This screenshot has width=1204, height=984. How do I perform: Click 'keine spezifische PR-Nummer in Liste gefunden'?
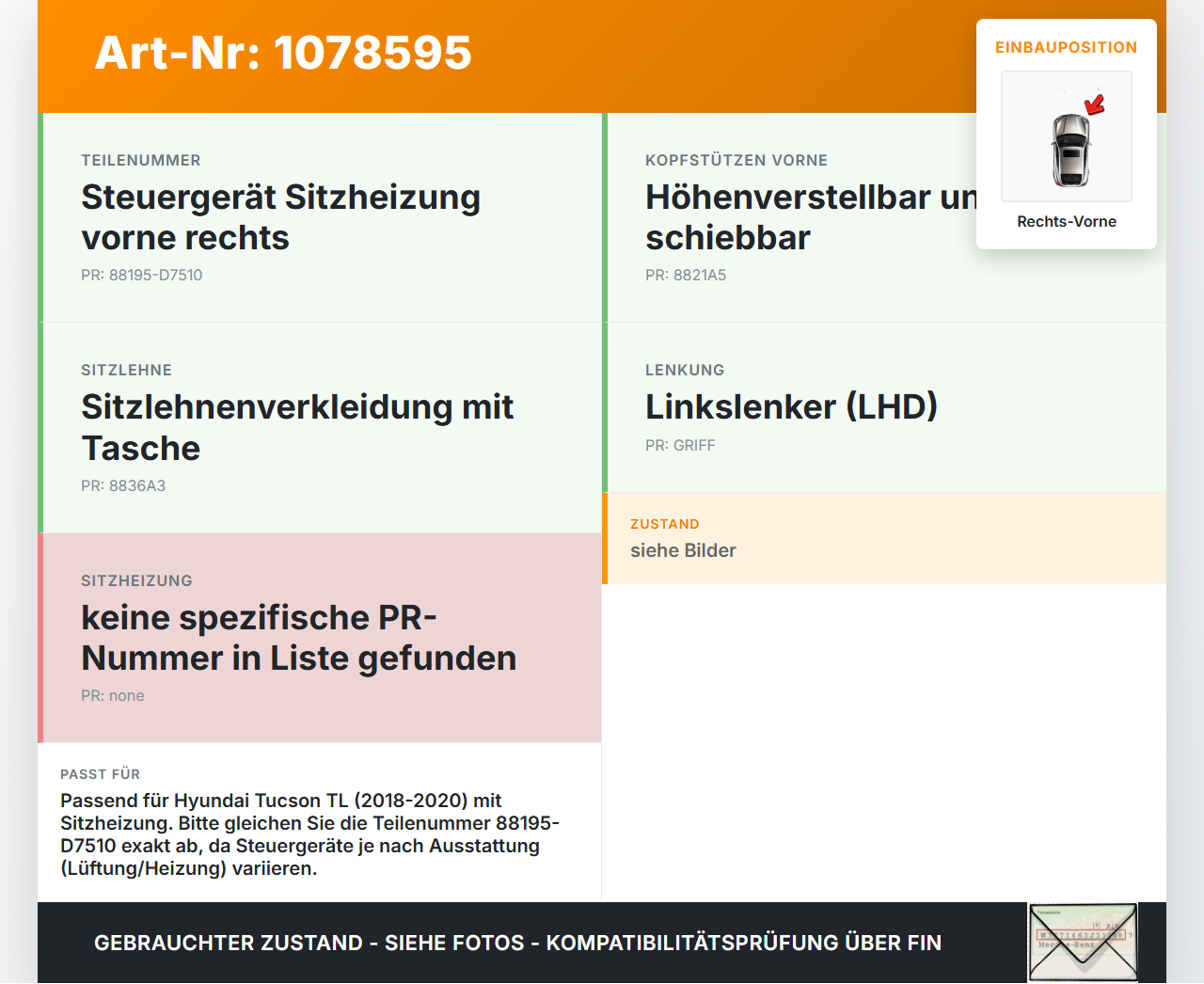[299, 638]
